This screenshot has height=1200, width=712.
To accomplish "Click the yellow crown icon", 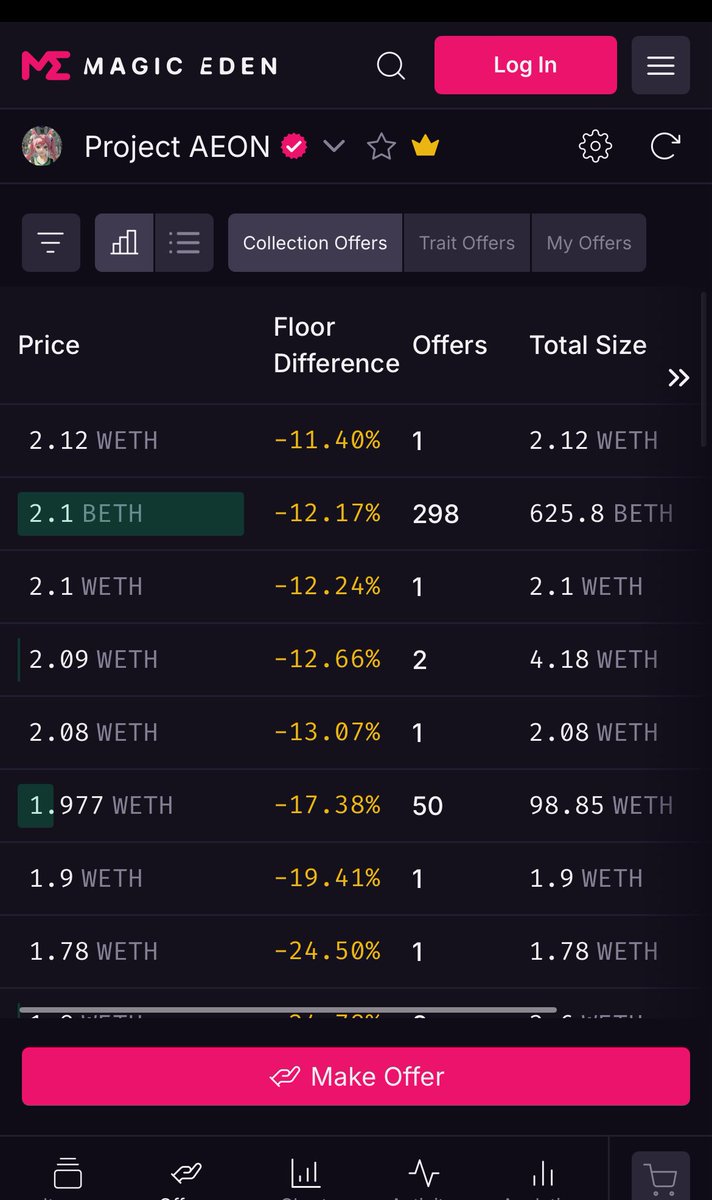I will point(425,147).
